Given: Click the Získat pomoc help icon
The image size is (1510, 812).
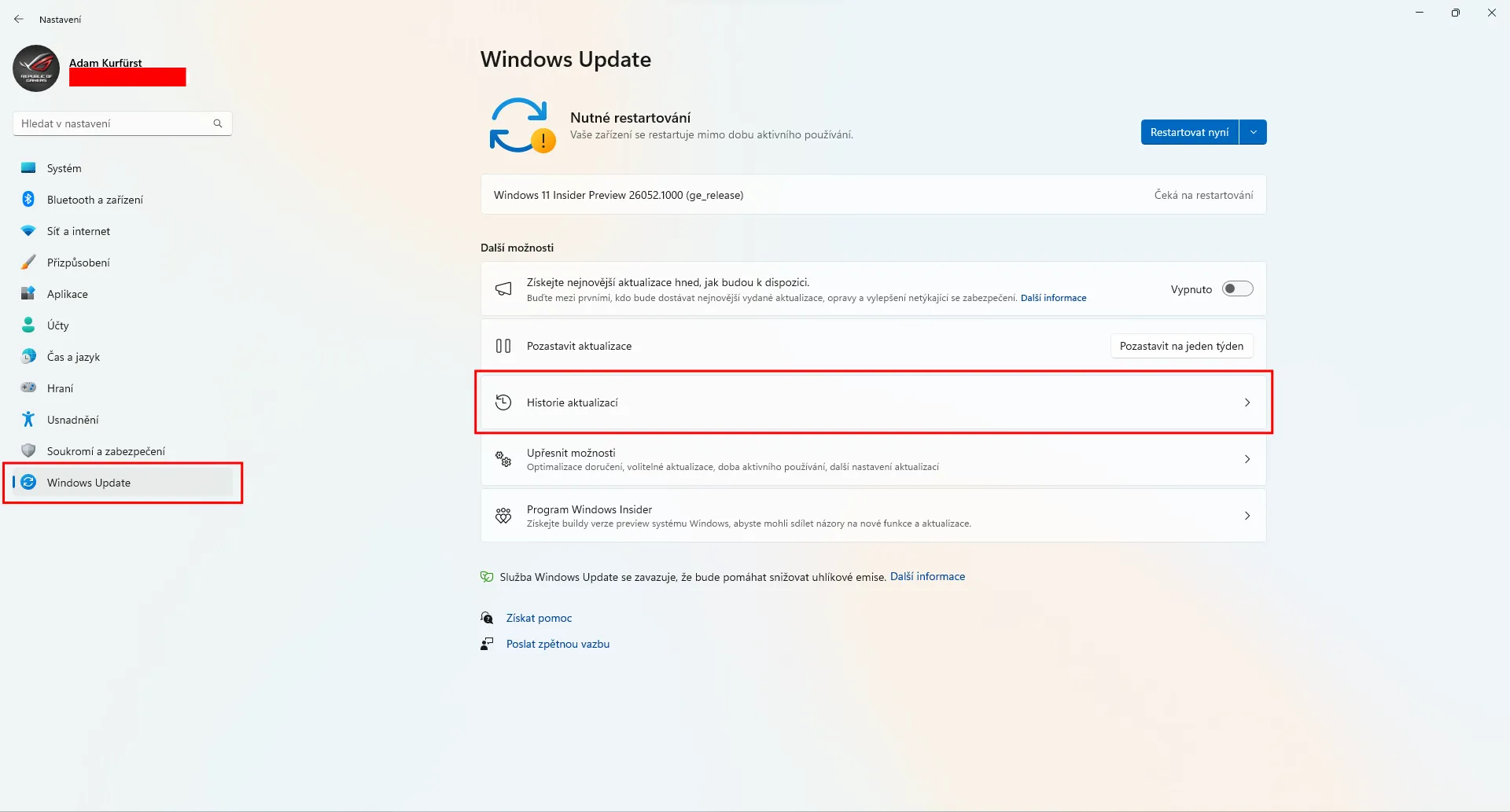Looking at the screenshot, I should tap(487, 618).
